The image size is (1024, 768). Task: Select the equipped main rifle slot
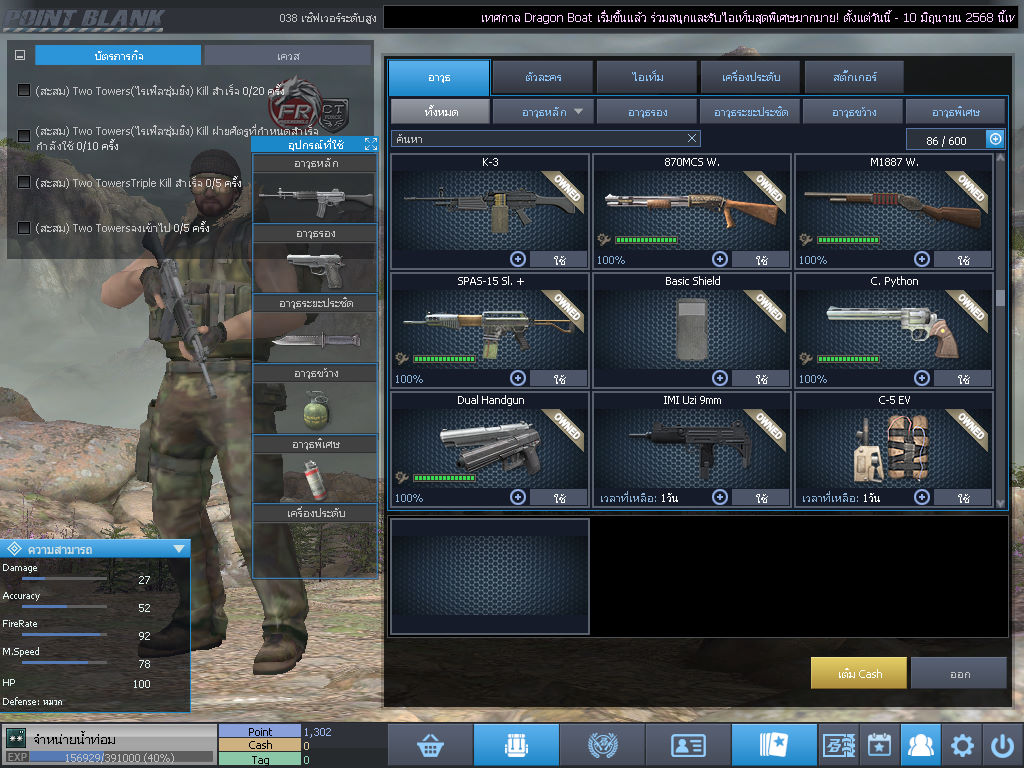click(315, 197)
